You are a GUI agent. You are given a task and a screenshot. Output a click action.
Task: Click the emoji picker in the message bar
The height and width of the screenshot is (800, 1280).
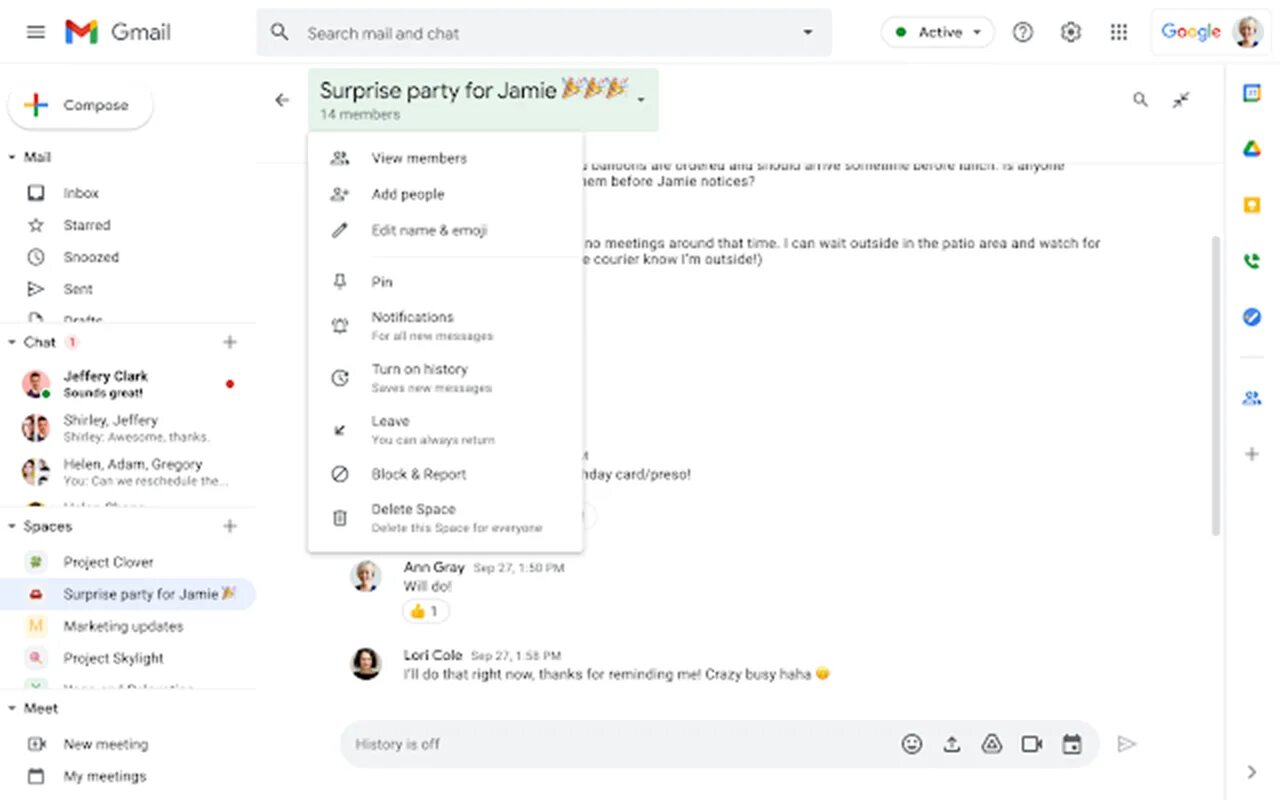[x=911, y=744]
